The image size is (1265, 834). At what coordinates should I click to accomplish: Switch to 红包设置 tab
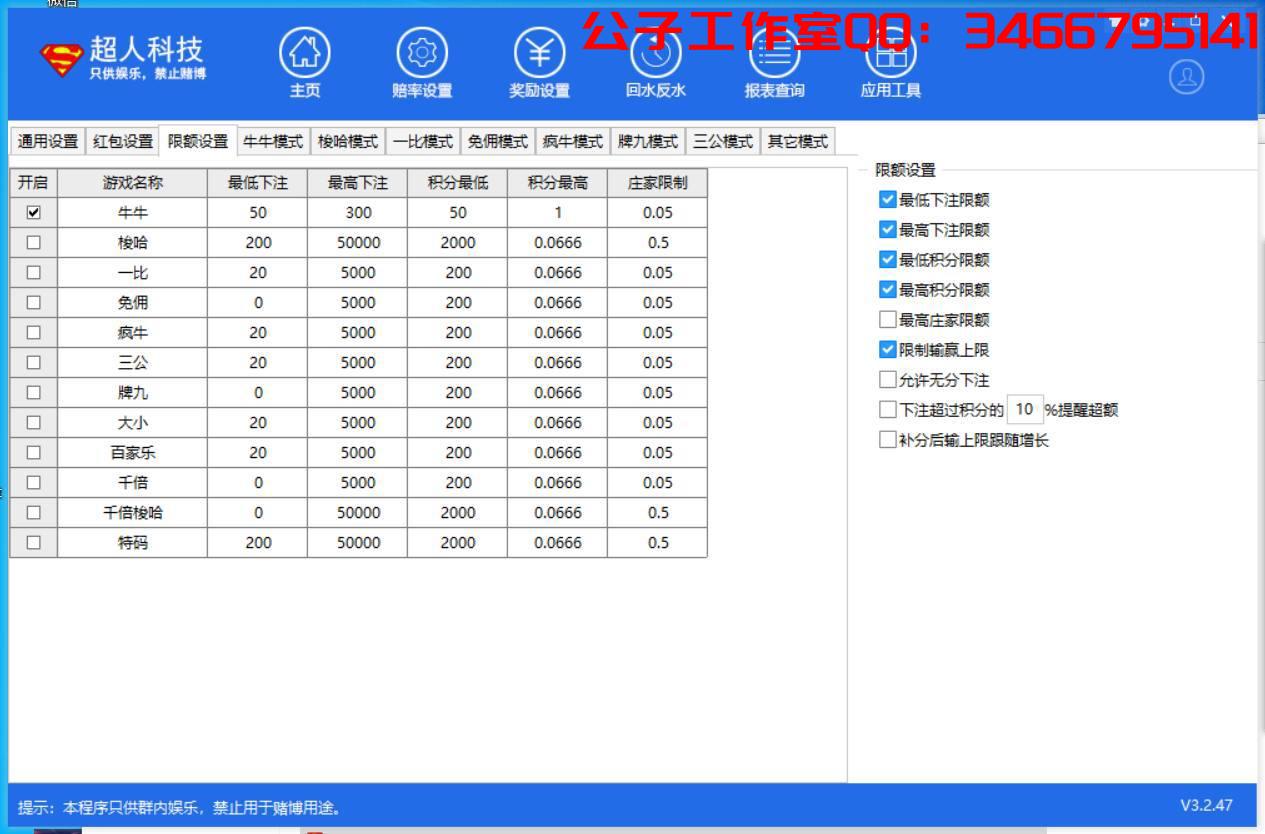(x=123, y=141)
